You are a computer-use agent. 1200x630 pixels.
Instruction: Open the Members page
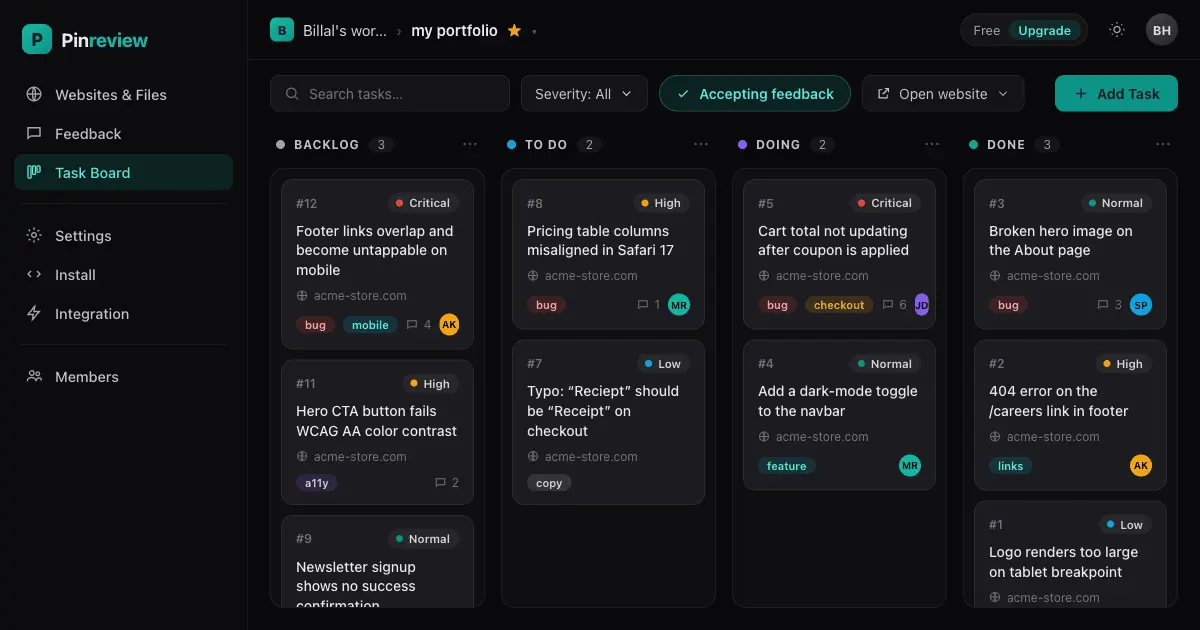[123, 377]
